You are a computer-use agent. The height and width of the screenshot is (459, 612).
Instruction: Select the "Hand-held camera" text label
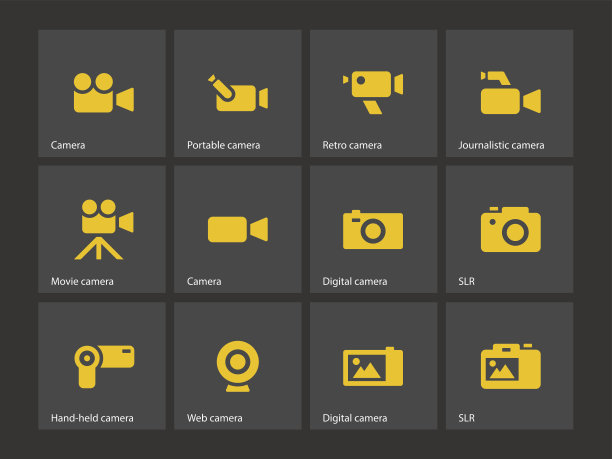coord(92,418)
